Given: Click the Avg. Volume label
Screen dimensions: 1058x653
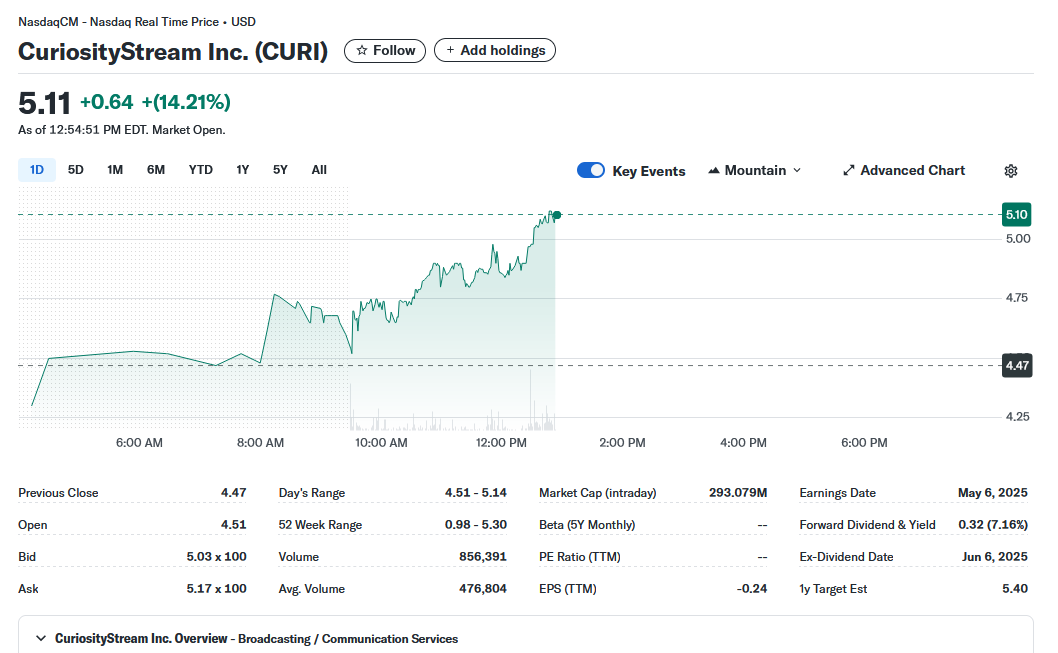Looking at the screenshot, I should tap(312, 589).
